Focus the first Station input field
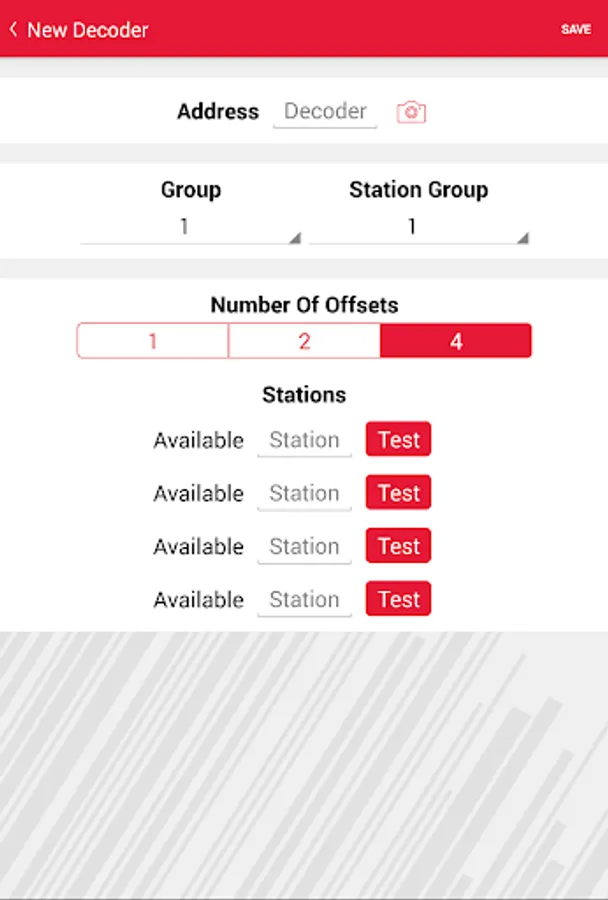 (x=304, y=440)
